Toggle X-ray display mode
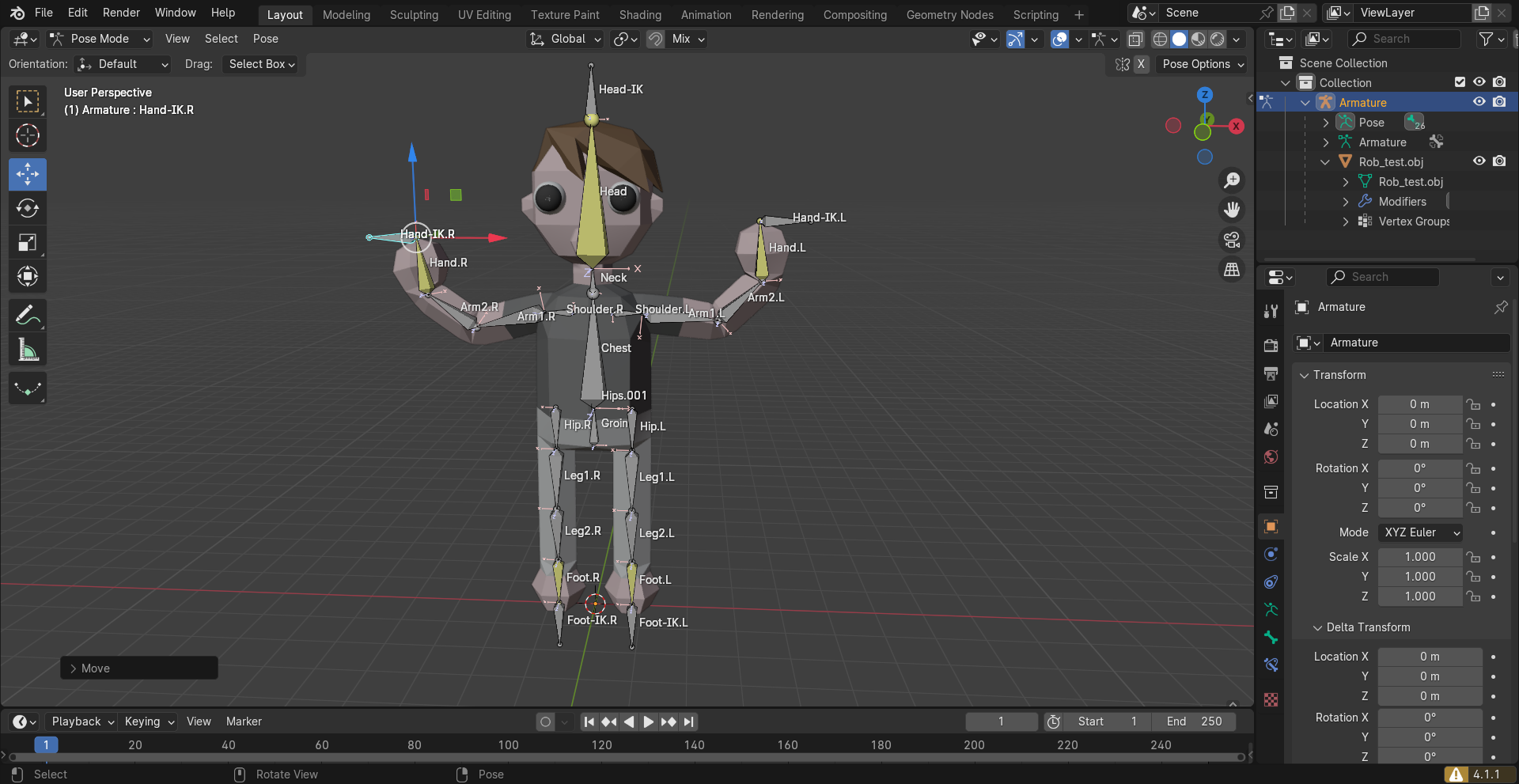 pos(1135,39)
